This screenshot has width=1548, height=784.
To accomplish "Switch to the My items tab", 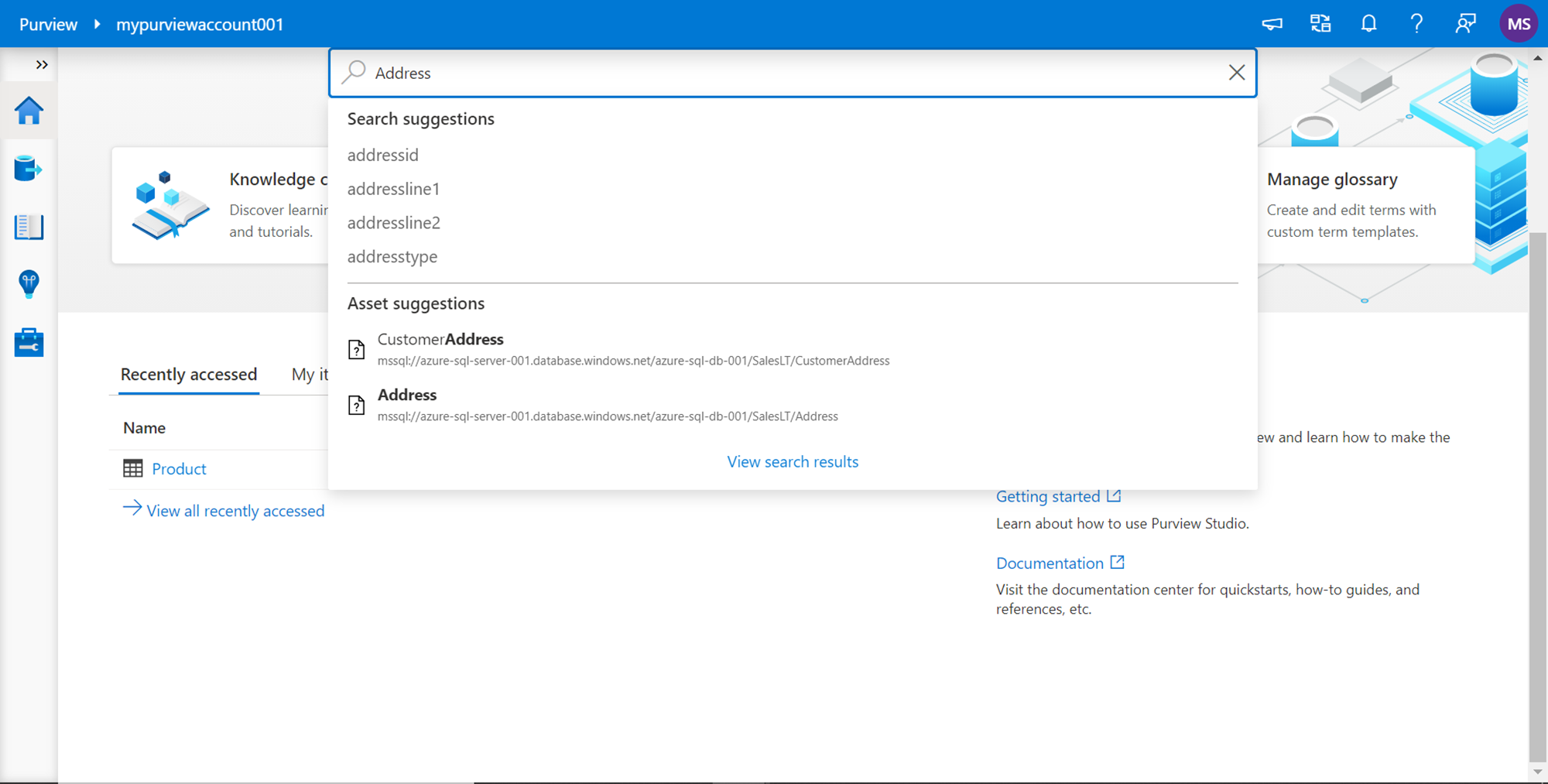I will (x=310, y=375).
